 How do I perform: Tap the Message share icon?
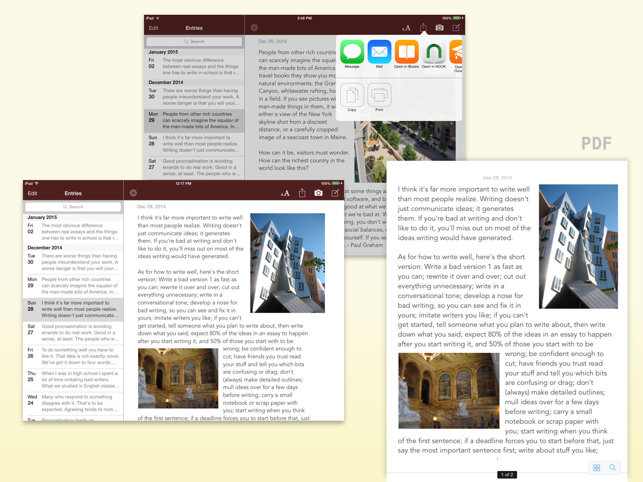[352, 52]
